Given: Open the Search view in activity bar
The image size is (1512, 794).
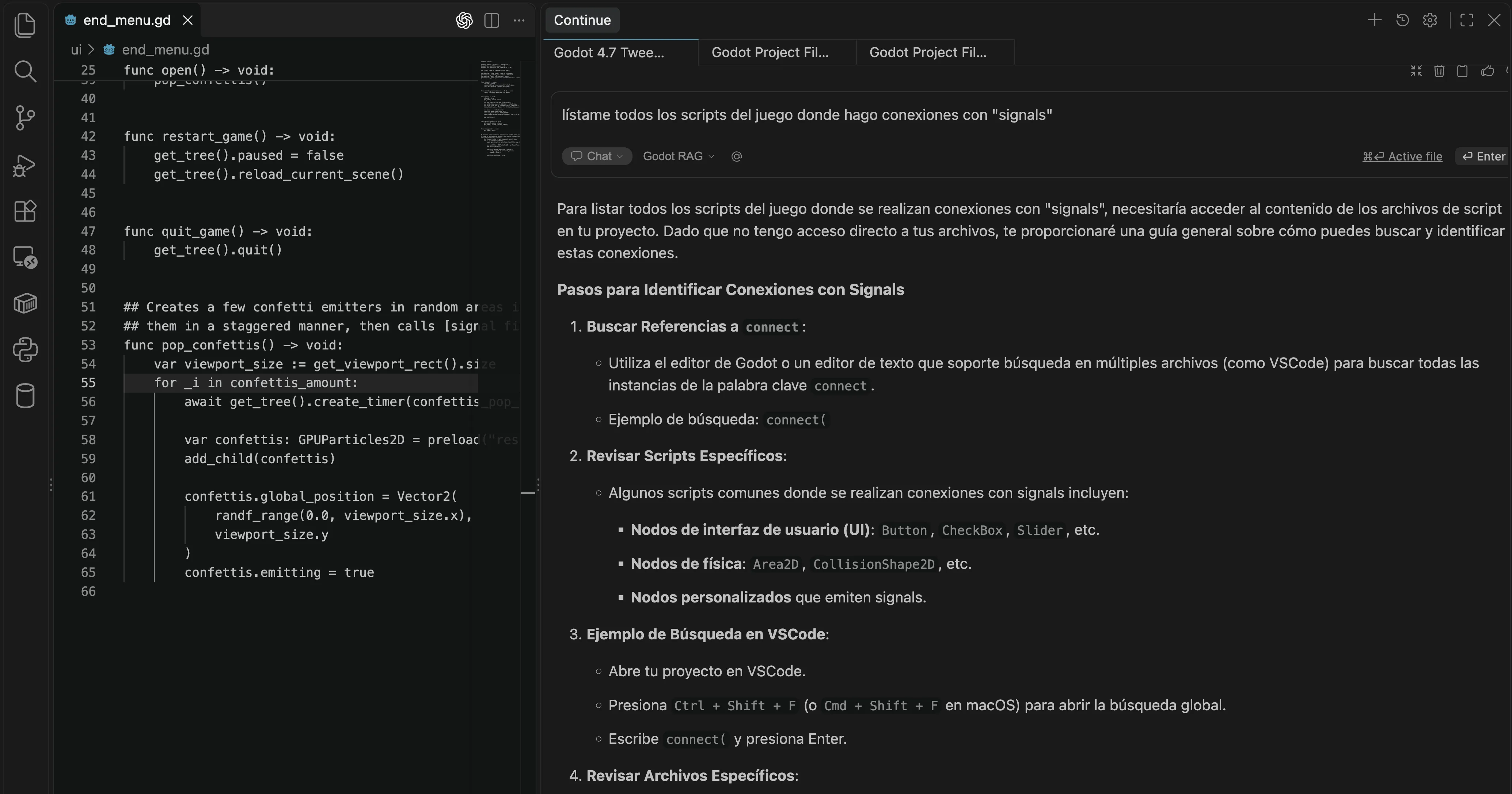Looking at the screenshot, I should (x=24, y=72).
